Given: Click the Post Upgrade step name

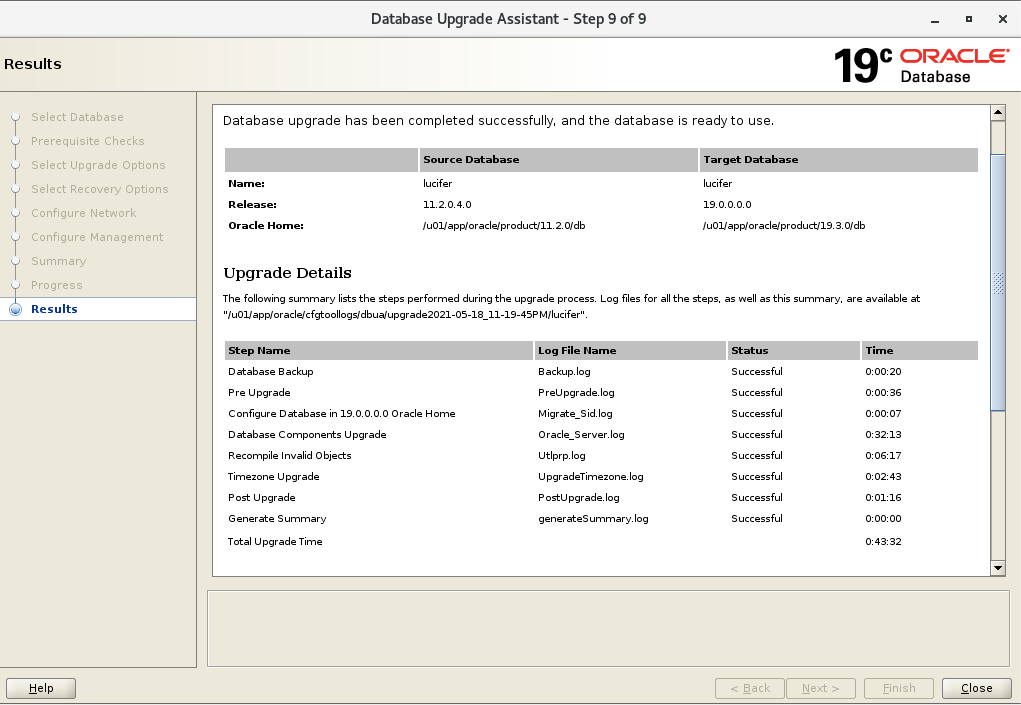Looking at the screenshot, I should [262, 497].
